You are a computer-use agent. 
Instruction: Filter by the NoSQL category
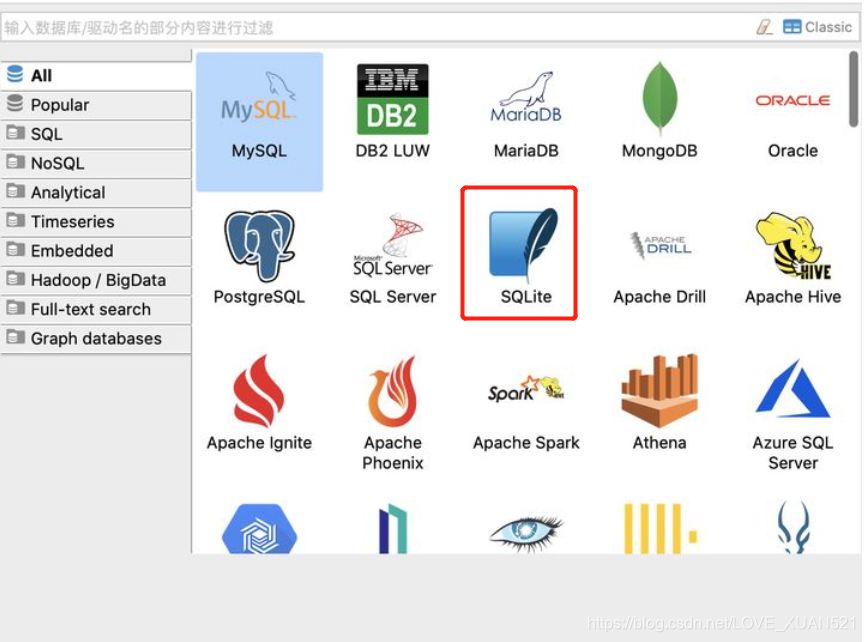tap(96, 163)
